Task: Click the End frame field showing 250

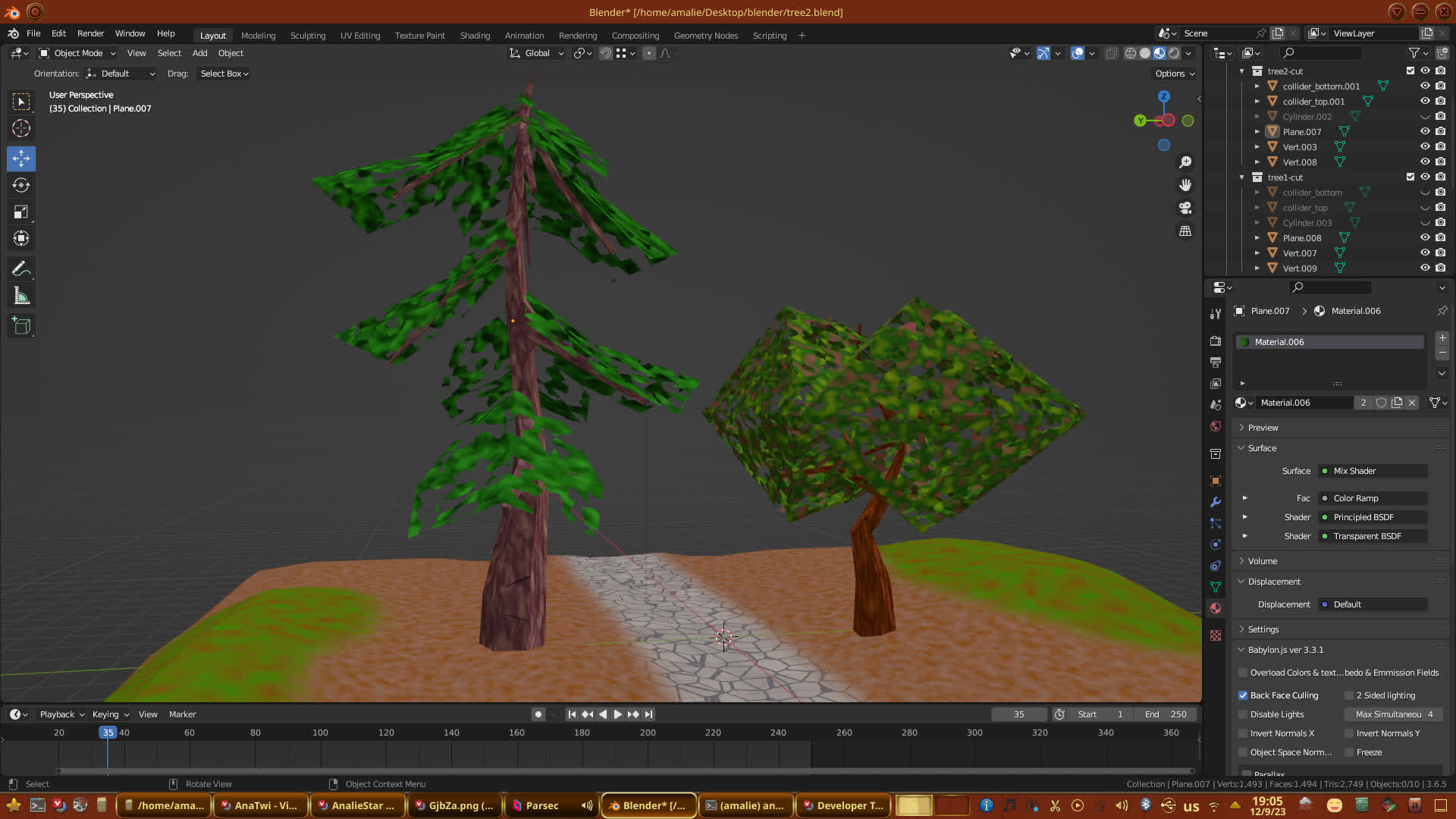Action: [1166, 714]
